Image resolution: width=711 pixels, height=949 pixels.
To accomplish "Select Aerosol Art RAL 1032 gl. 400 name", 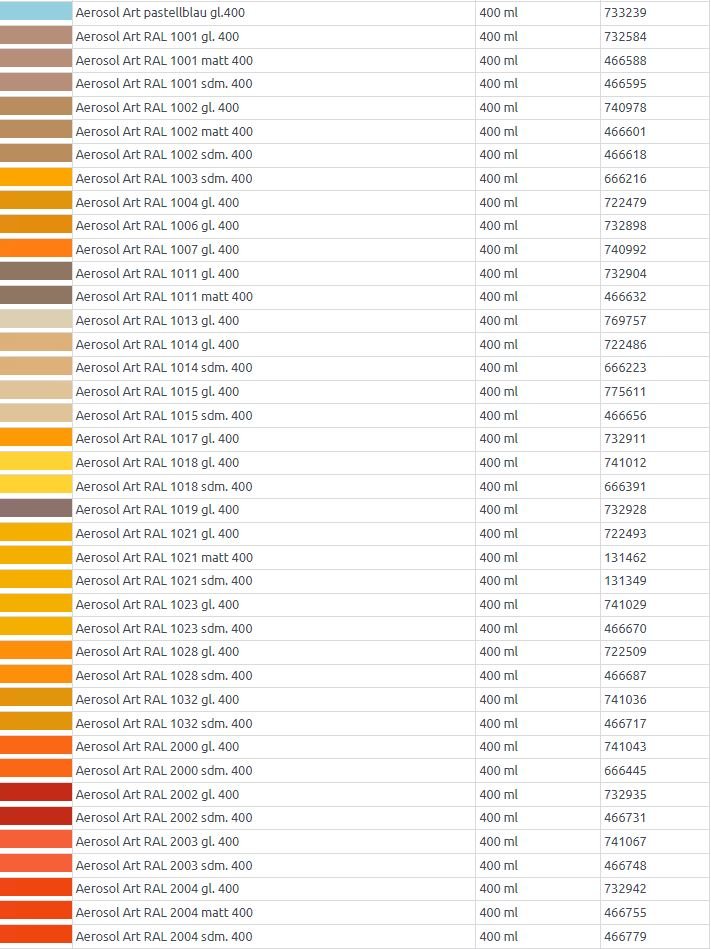I will point(157,699).
